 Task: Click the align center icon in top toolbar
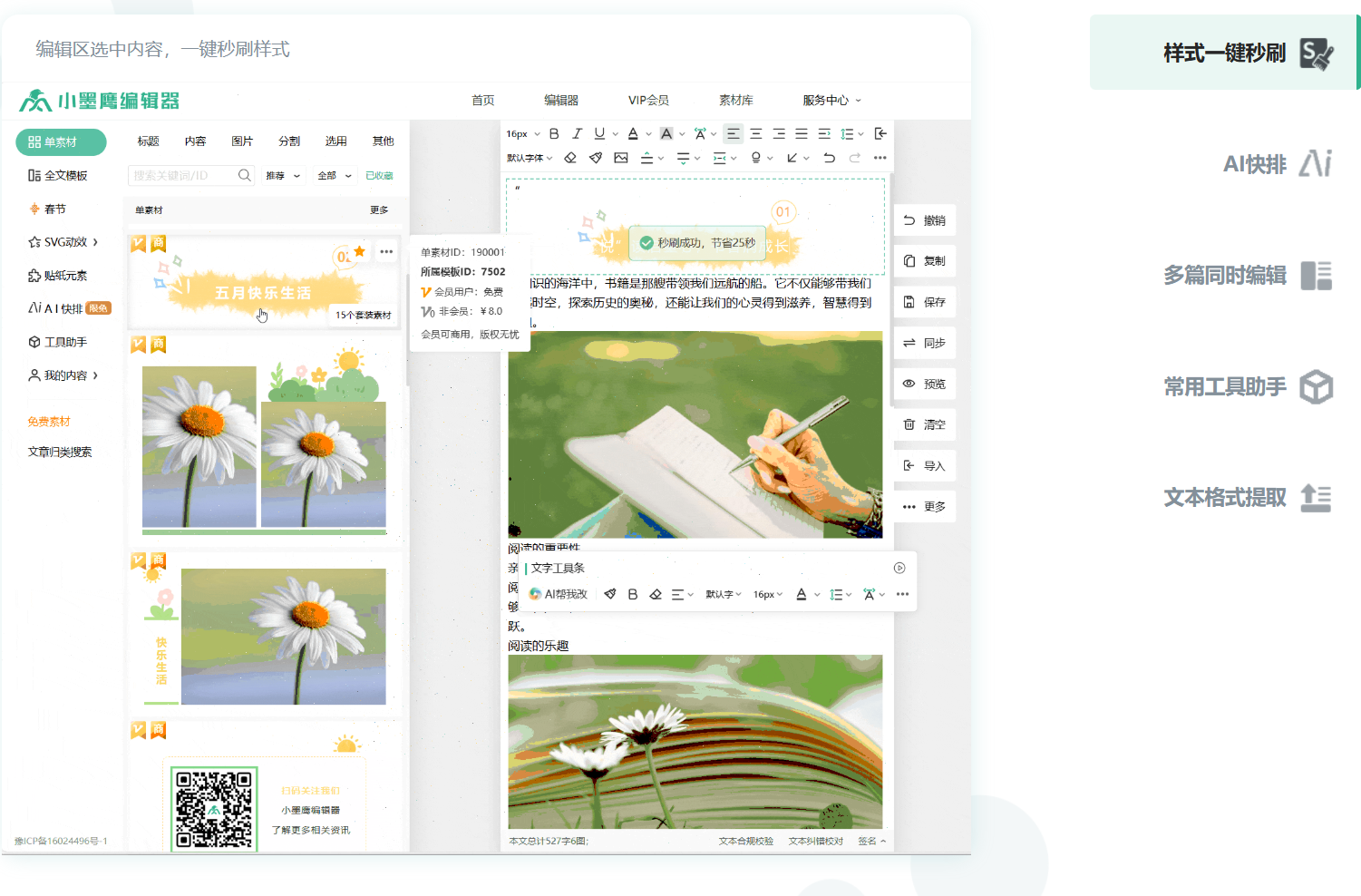[755, 133]
